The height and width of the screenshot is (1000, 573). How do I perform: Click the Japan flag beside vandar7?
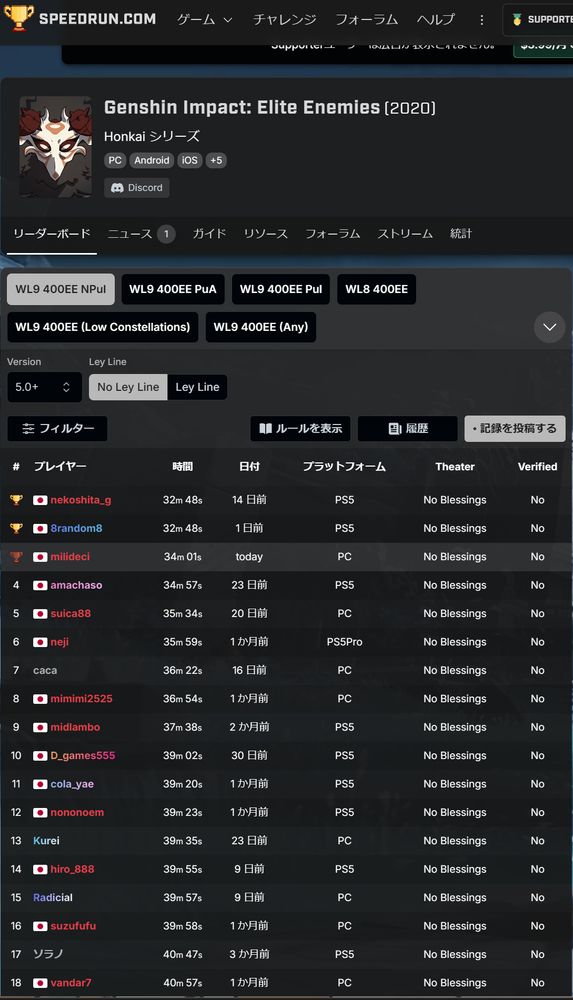click(x=40, y=983)
